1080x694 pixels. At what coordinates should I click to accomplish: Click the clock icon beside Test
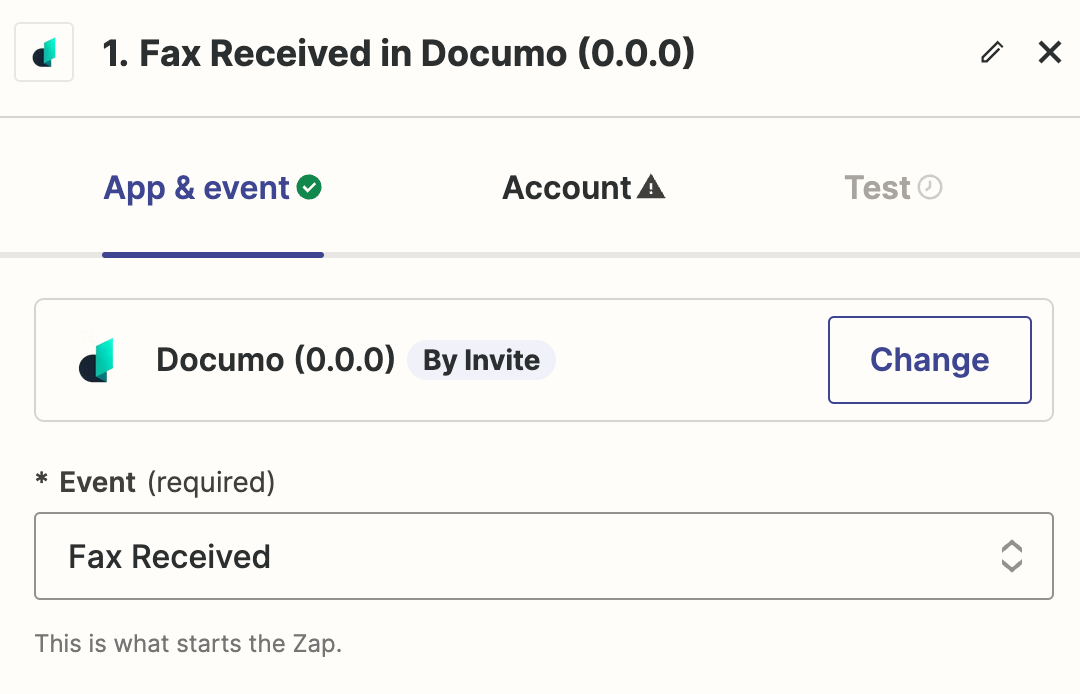pos(930,187)
